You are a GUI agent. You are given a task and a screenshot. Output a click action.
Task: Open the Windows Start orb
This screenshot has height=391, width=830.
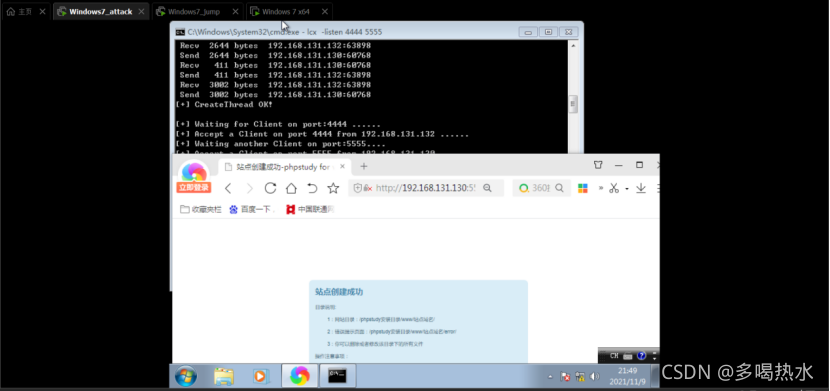coord(186,376)
